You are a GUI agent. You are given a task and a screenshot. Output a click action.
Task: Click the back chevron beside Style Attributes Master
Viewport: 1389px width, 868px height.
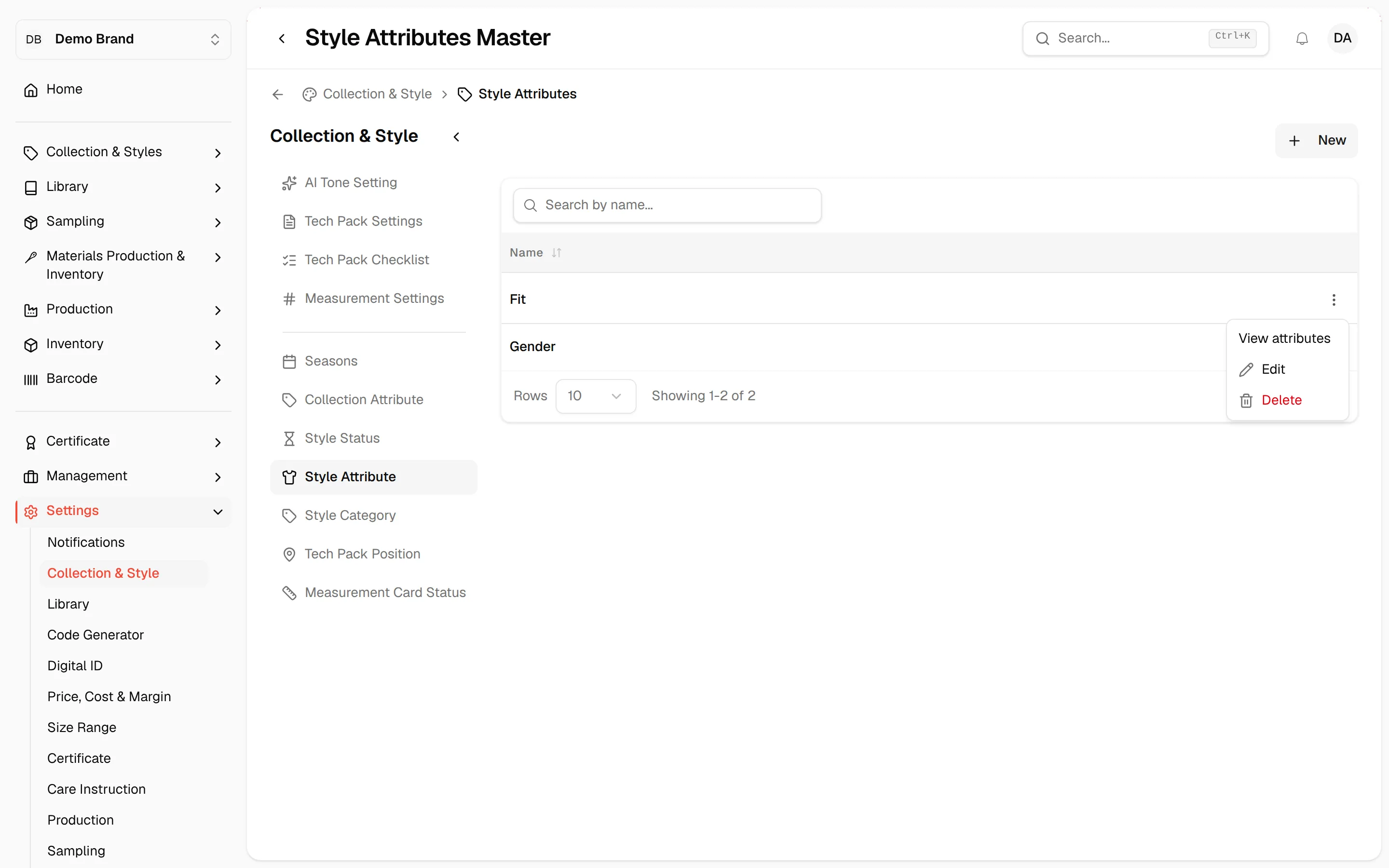click(282, 39)
